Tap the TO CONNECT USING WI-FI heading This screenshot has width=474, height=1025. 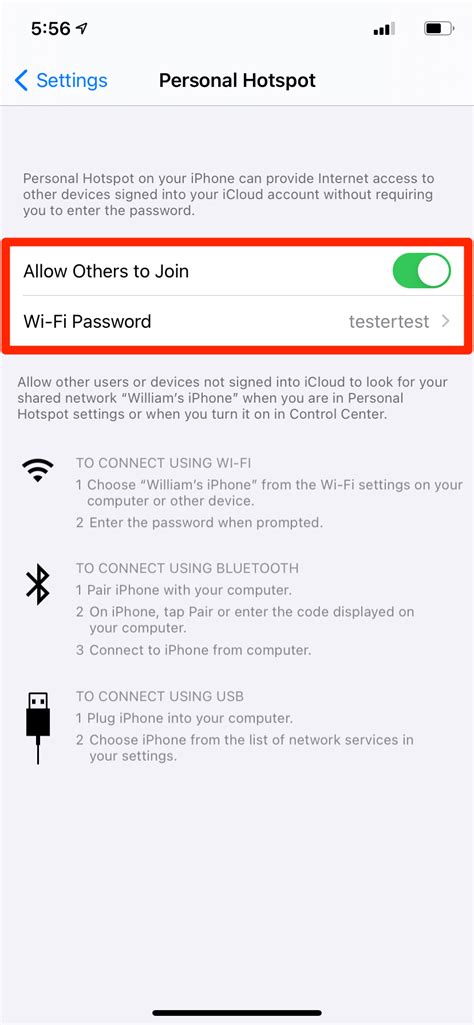(163, 463)
